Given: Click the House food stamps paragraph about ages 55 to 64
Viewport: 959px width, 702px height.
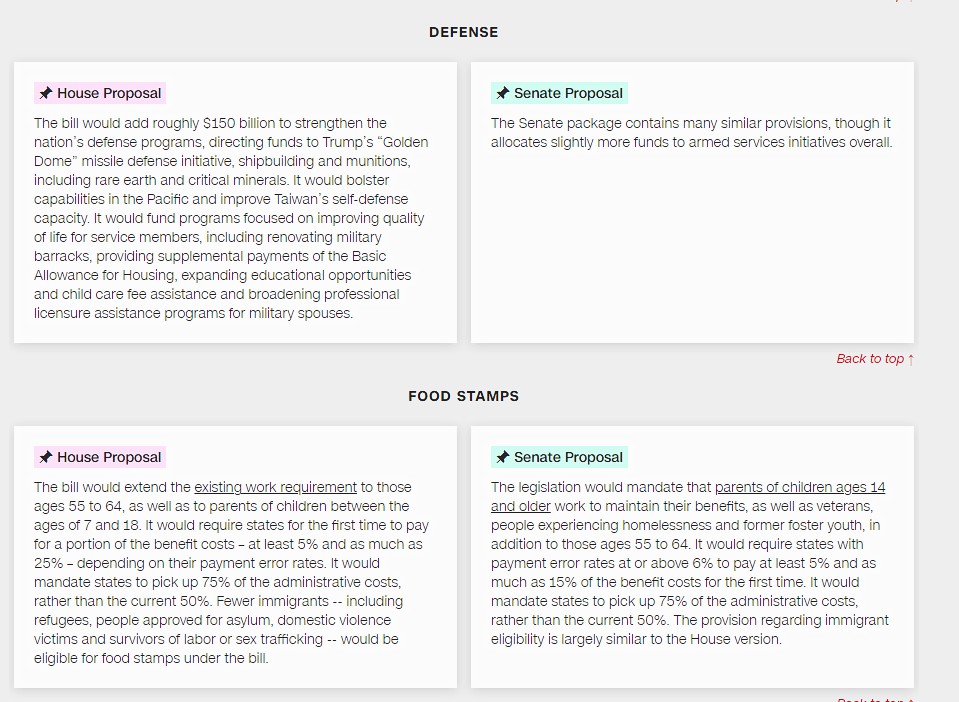Looking at the screenshot, I should coord(230,572).
